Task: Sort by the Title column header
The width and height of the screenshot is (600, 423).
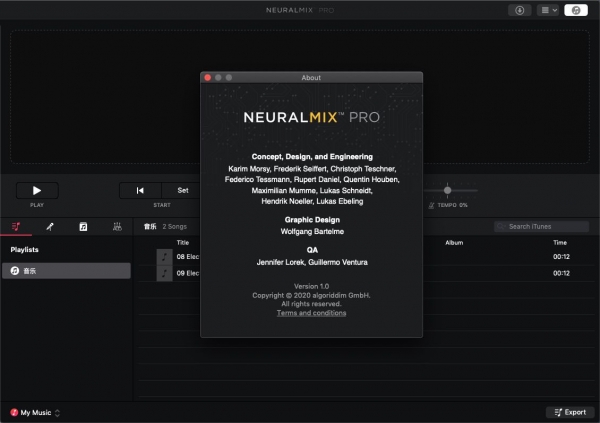Action: [x=183, y=242]
